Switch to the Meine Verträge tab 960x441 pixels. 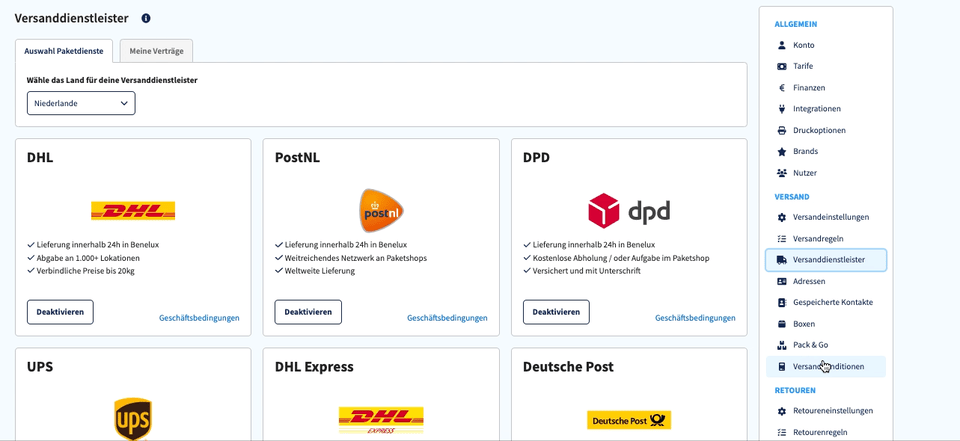(x=156, y=51)
